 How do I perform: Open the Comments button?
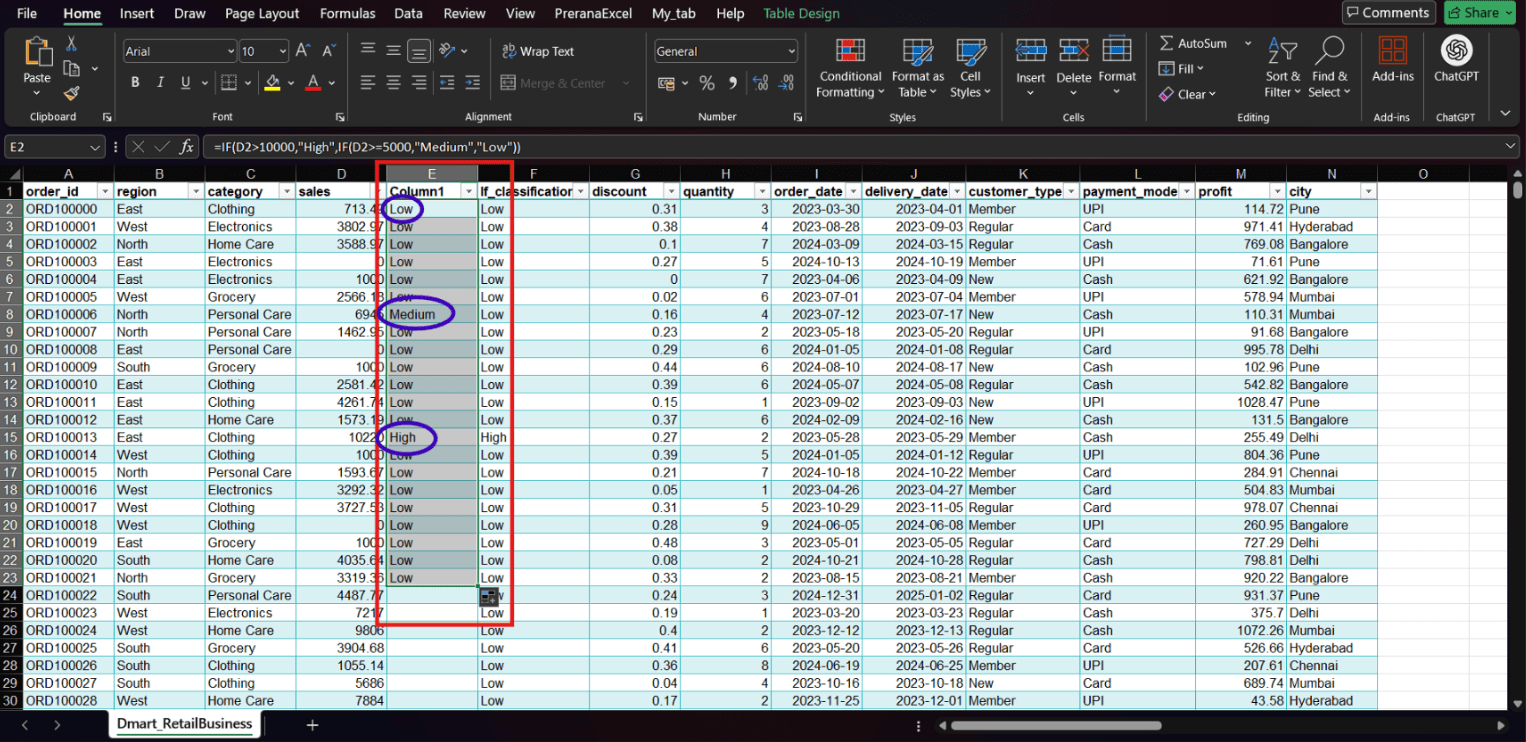1388,13
